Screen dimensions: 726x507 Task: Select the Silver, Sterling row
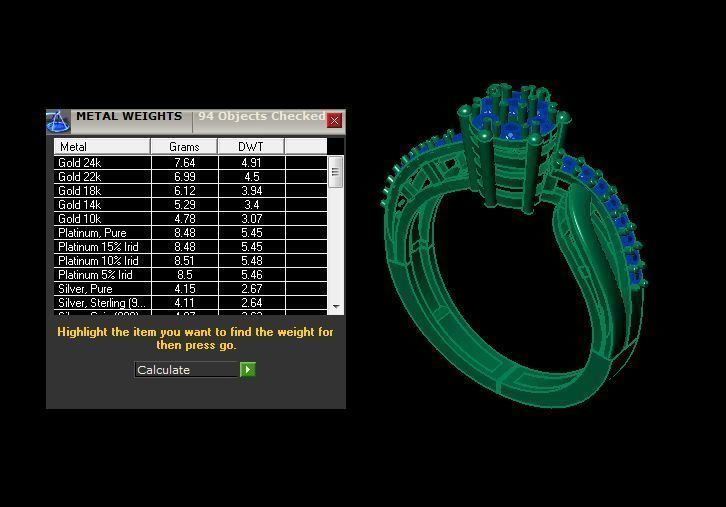tap(190, 302)
